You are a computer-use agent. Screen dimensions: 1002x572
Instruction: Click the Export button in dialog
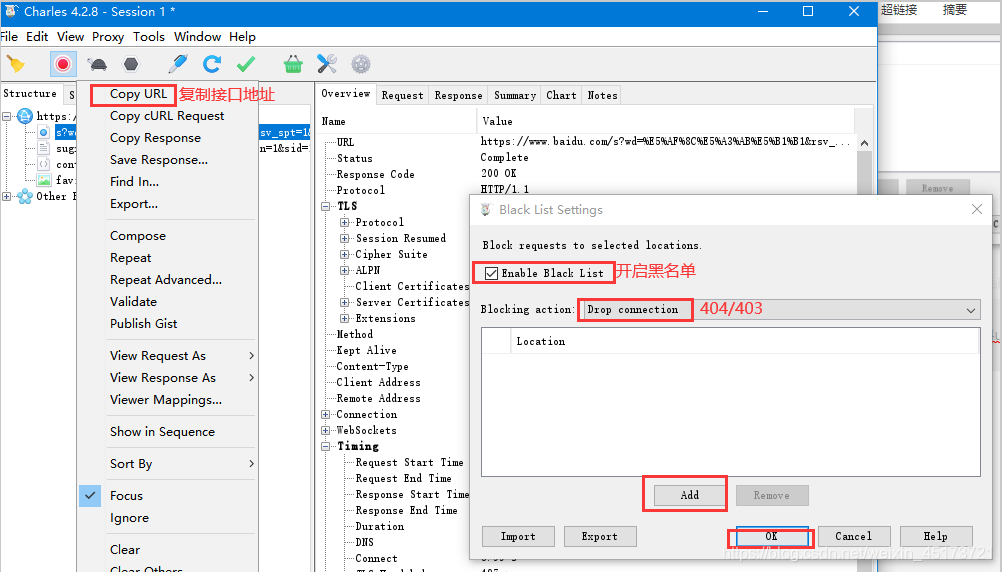[600, 537]
